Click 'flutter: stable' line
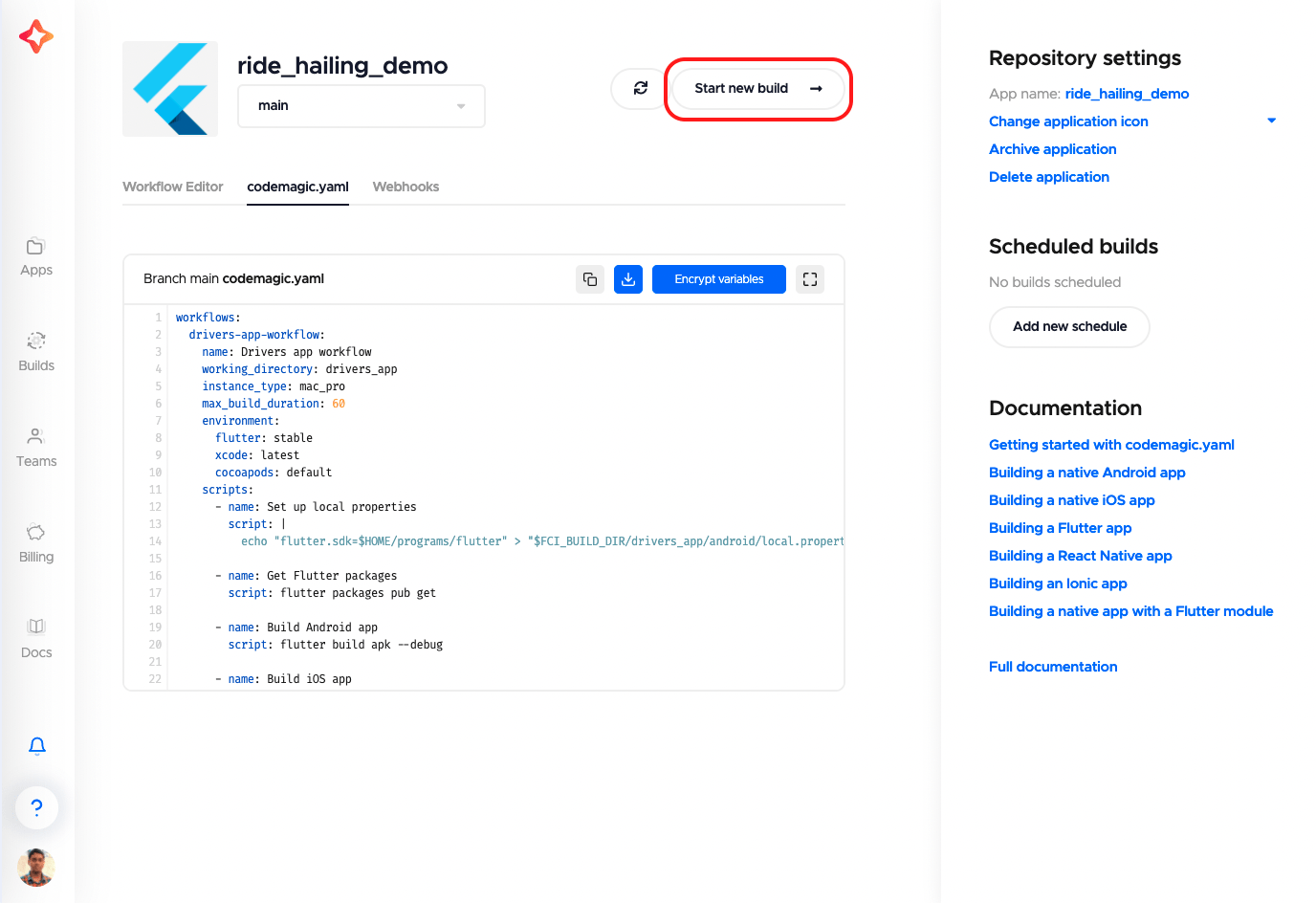 [264, 438]
